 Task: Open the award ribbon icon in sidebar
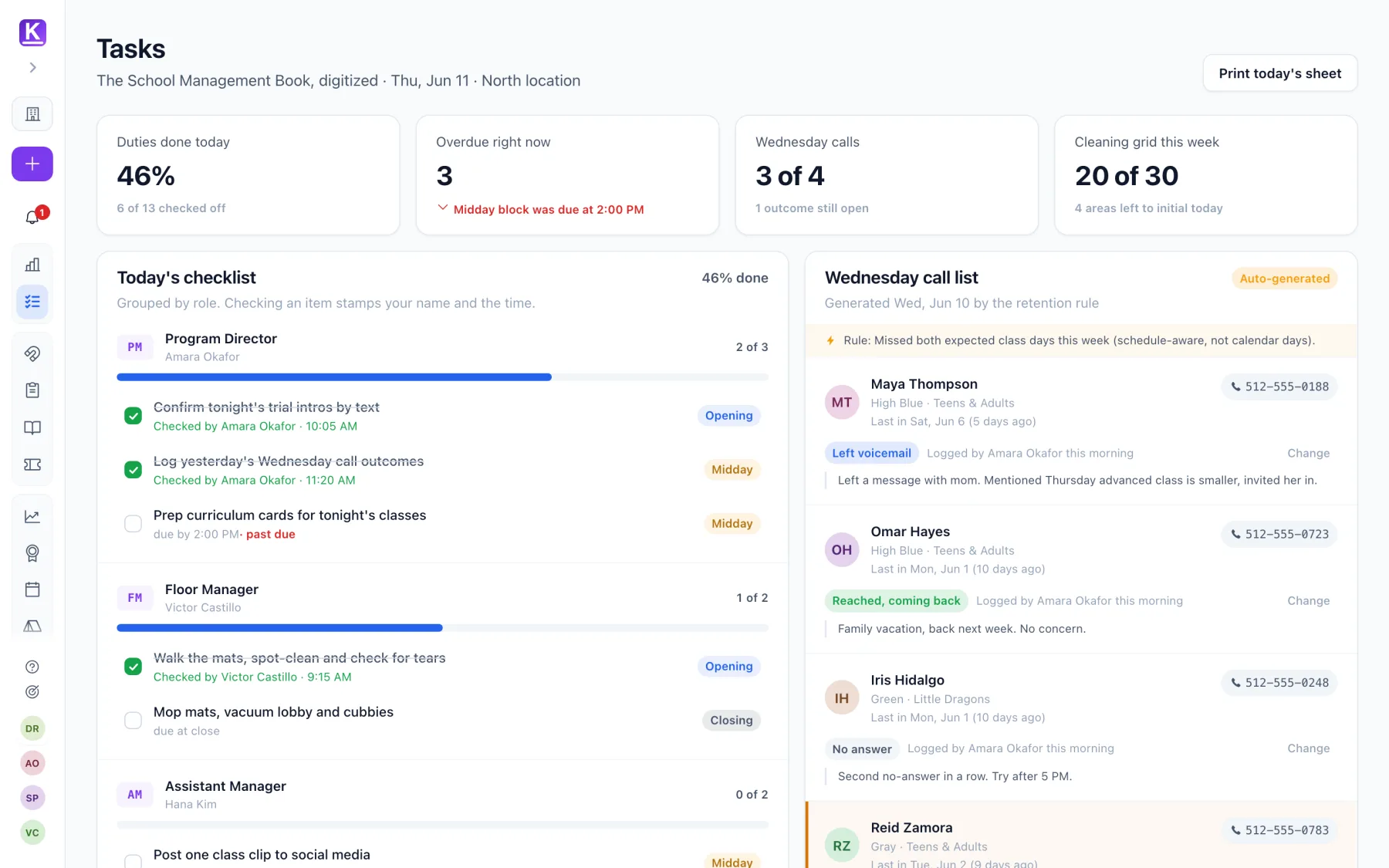[32, 553]
